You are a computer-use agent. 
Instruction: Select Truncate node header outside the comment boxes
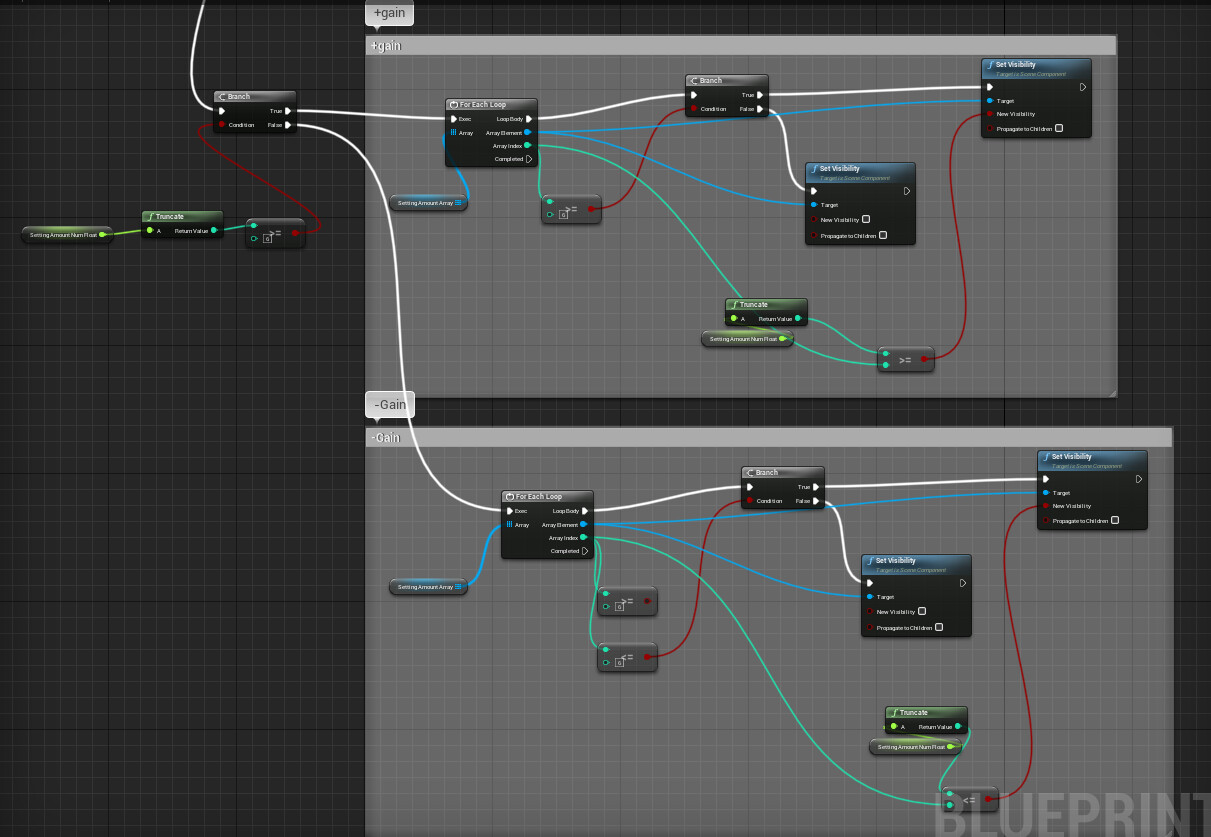coord(183,217)
